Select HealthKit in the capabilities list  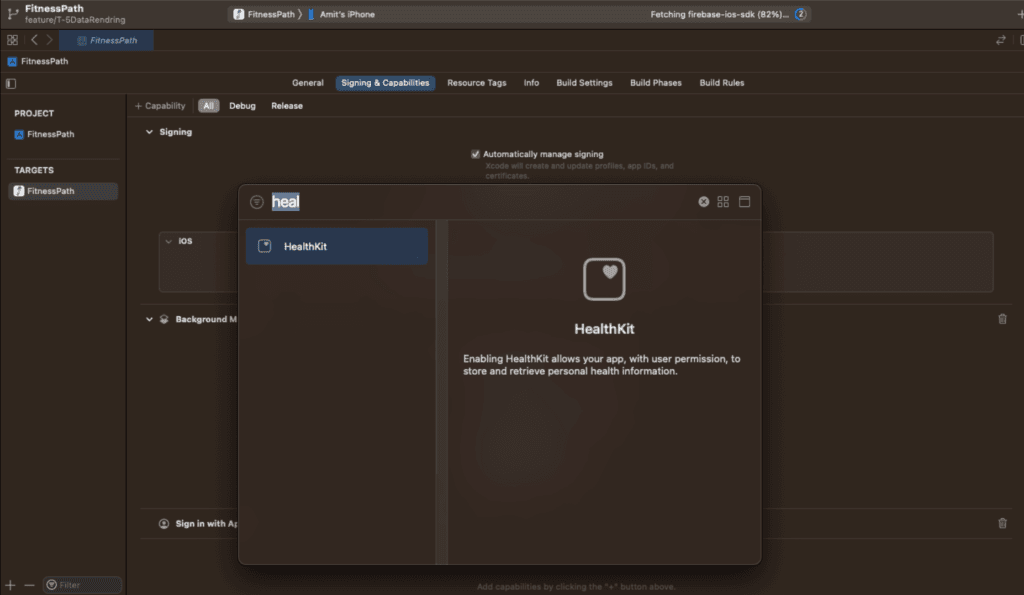336,246
